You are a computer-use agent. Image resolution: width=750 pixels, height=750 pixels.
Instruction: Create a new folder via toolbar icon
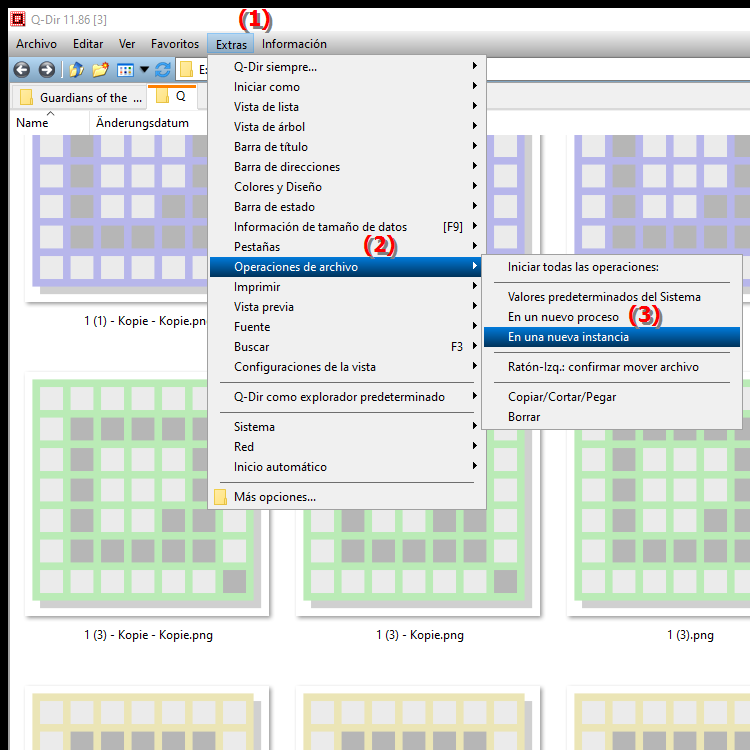[x=100, y=70]
